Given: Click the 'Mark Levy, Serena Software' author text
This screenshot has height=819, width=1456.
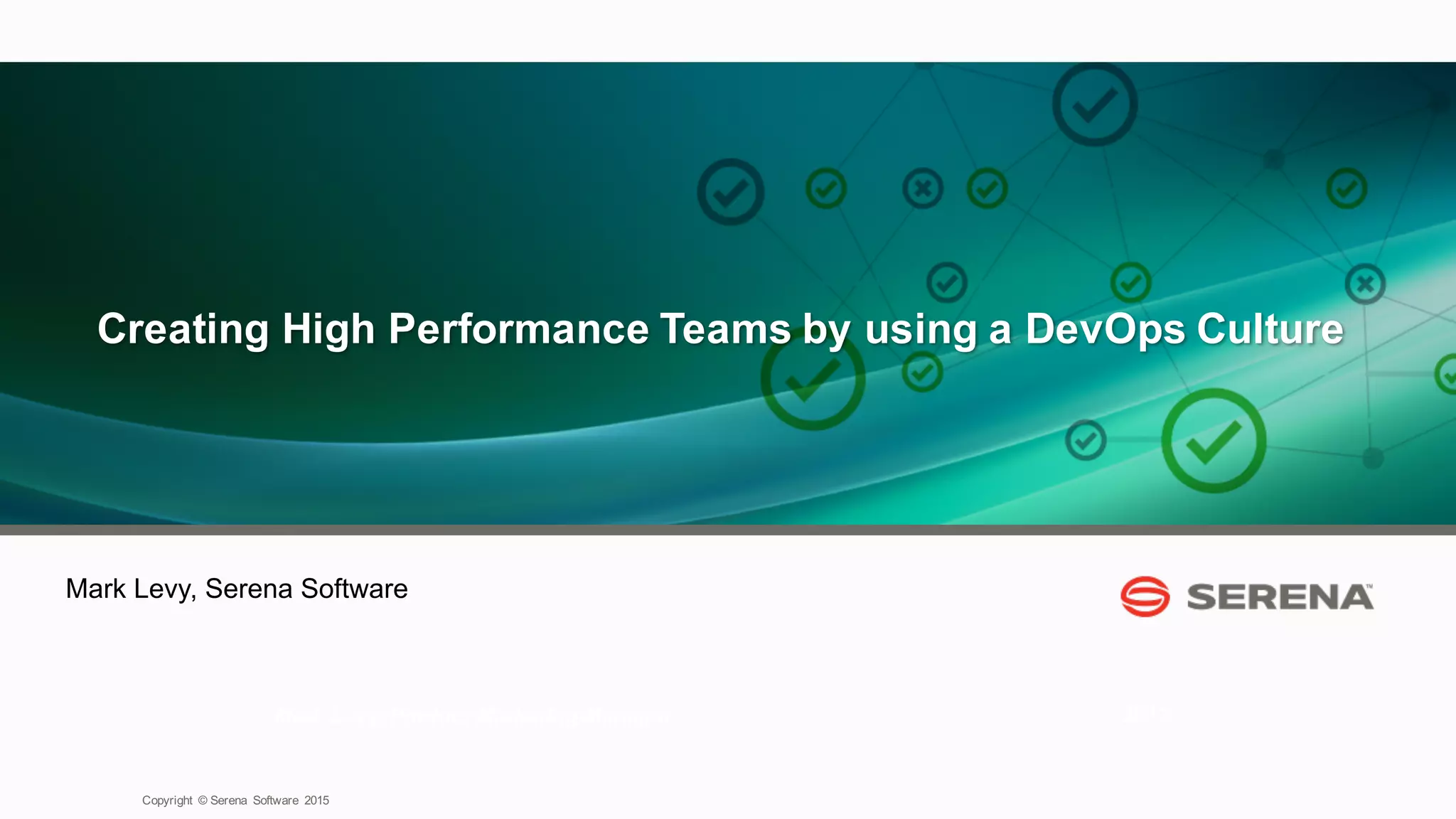Looking at the screenshot, I should tap(237, 589).
